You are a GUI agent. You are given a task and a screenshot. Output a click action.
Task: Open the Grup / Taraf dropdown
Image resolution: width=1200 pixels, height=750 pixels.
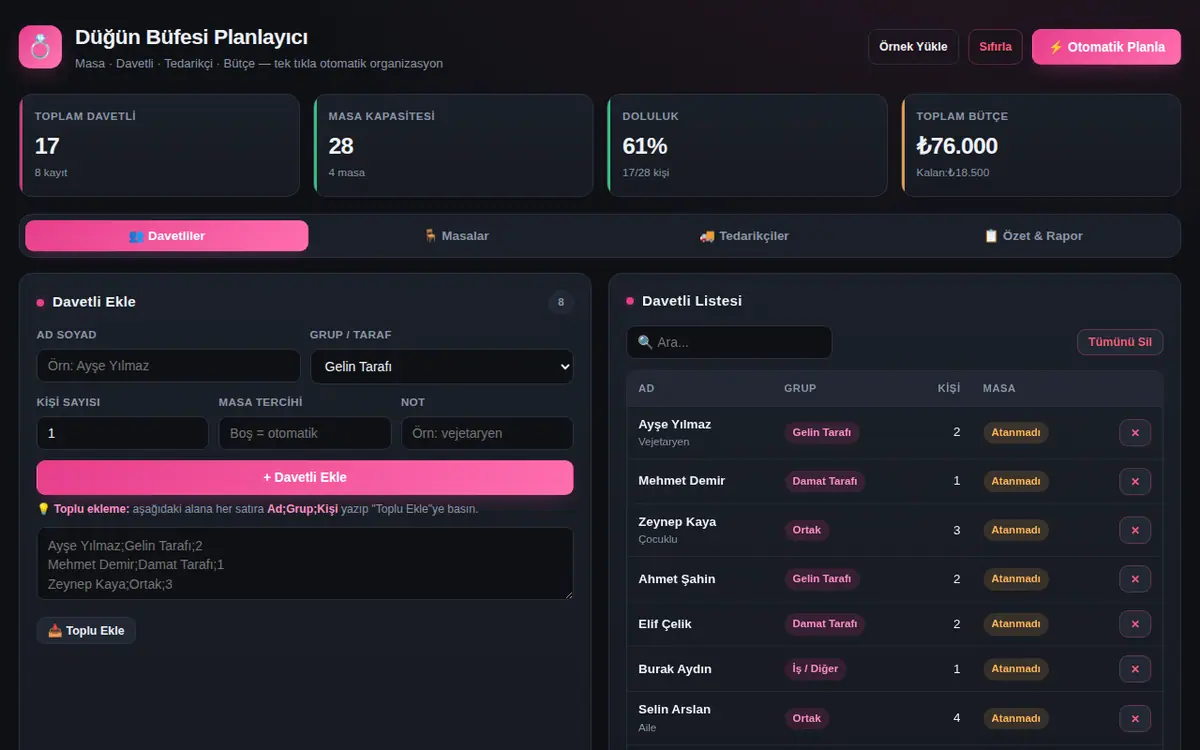tap(442, 366)
